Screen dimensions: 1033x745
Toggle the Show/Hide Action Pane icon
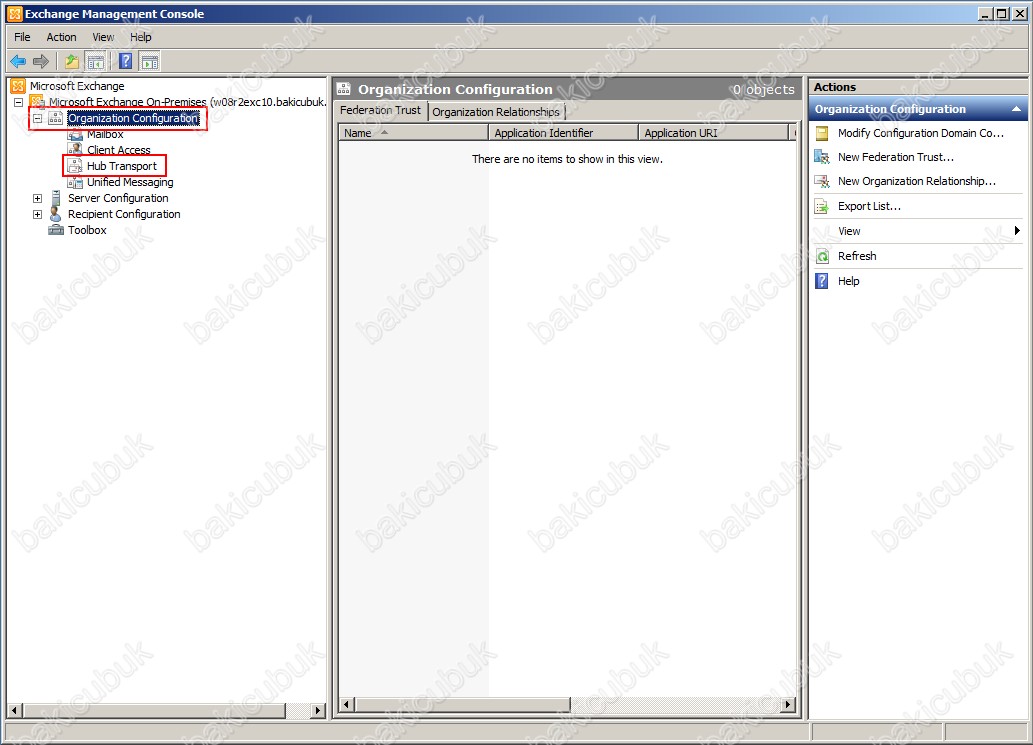click(150, 62)
